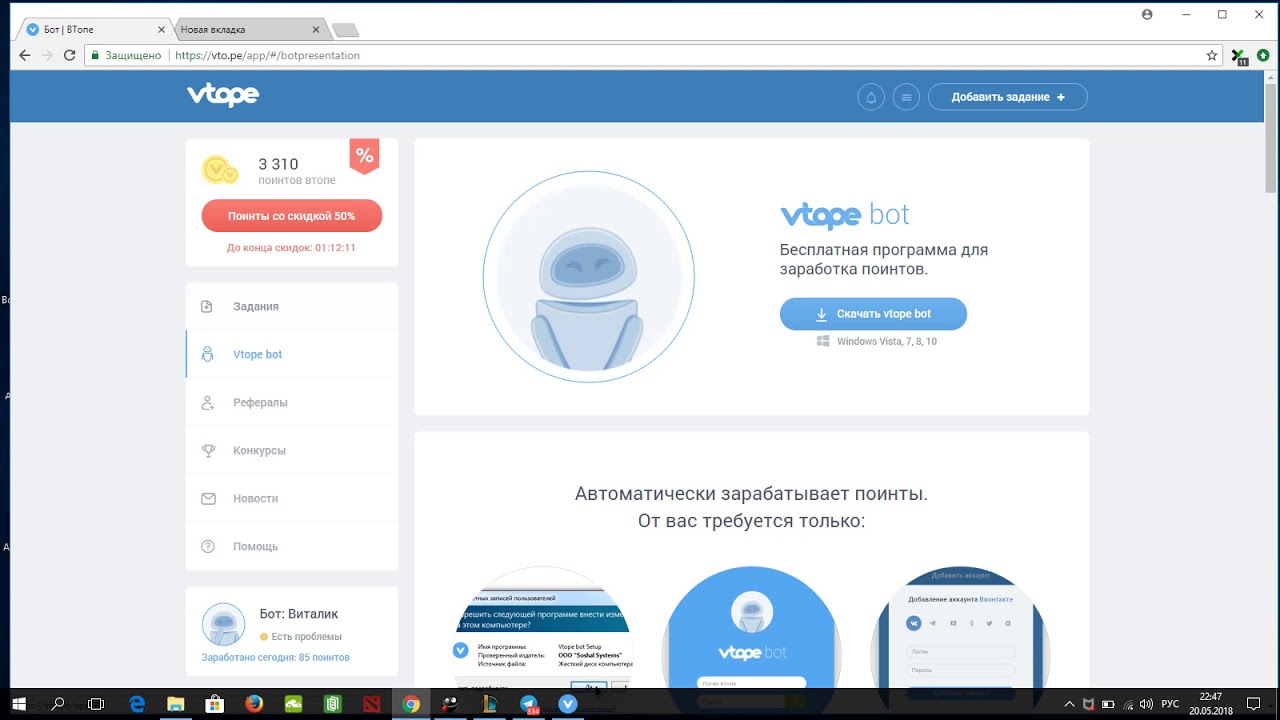Open the 'Помощь' sidebar item
This screenshot has width=1280, height=720.
coord(292,546)
